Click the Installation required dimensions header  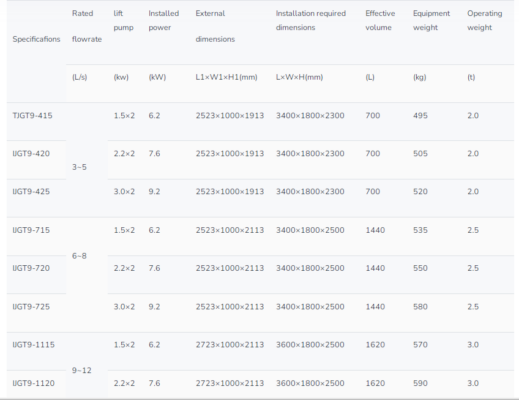tap(311, 20)
